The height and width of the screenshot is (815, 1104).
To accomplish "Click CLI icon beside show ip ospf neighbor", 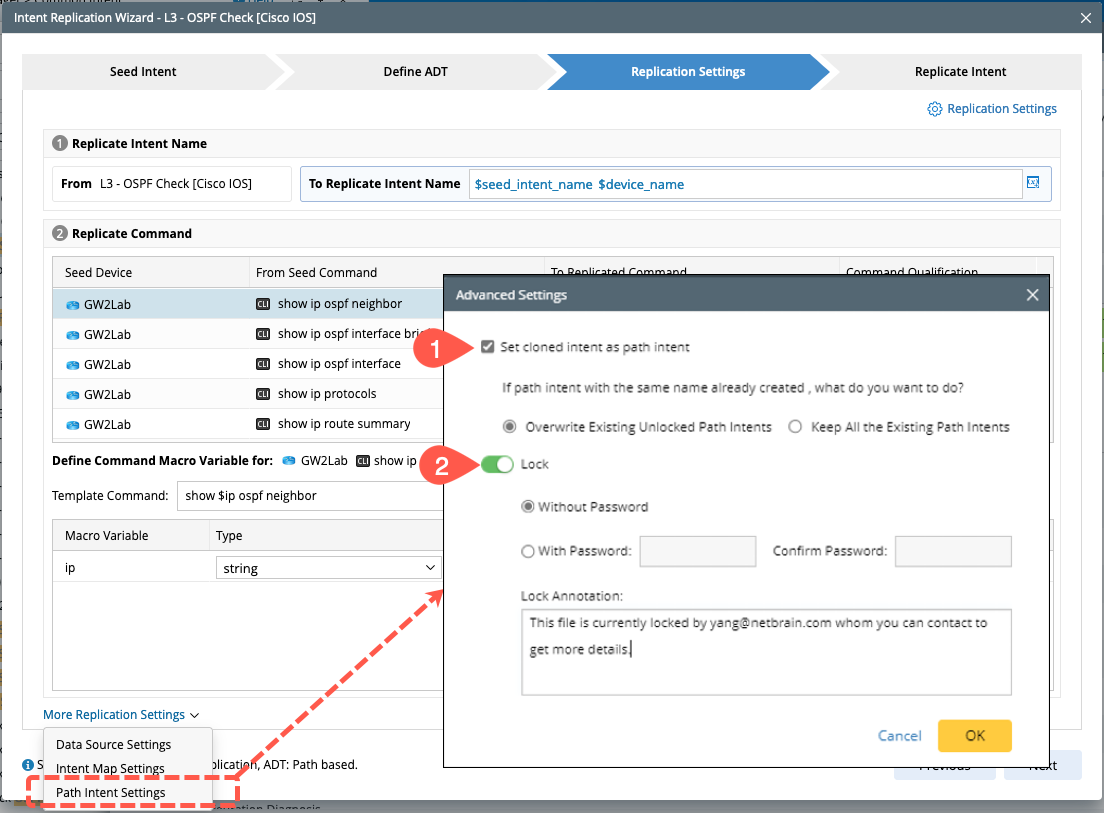I will click(x=263, y=304).
